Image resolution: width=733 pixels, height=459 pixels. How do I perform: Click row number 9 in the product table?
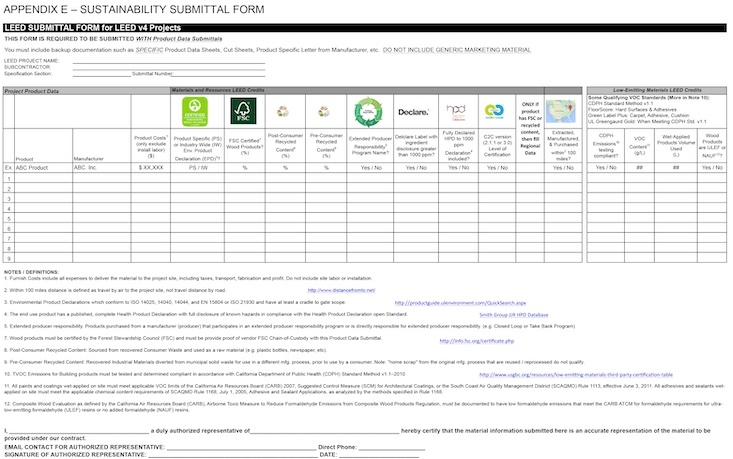click(8, 258)
